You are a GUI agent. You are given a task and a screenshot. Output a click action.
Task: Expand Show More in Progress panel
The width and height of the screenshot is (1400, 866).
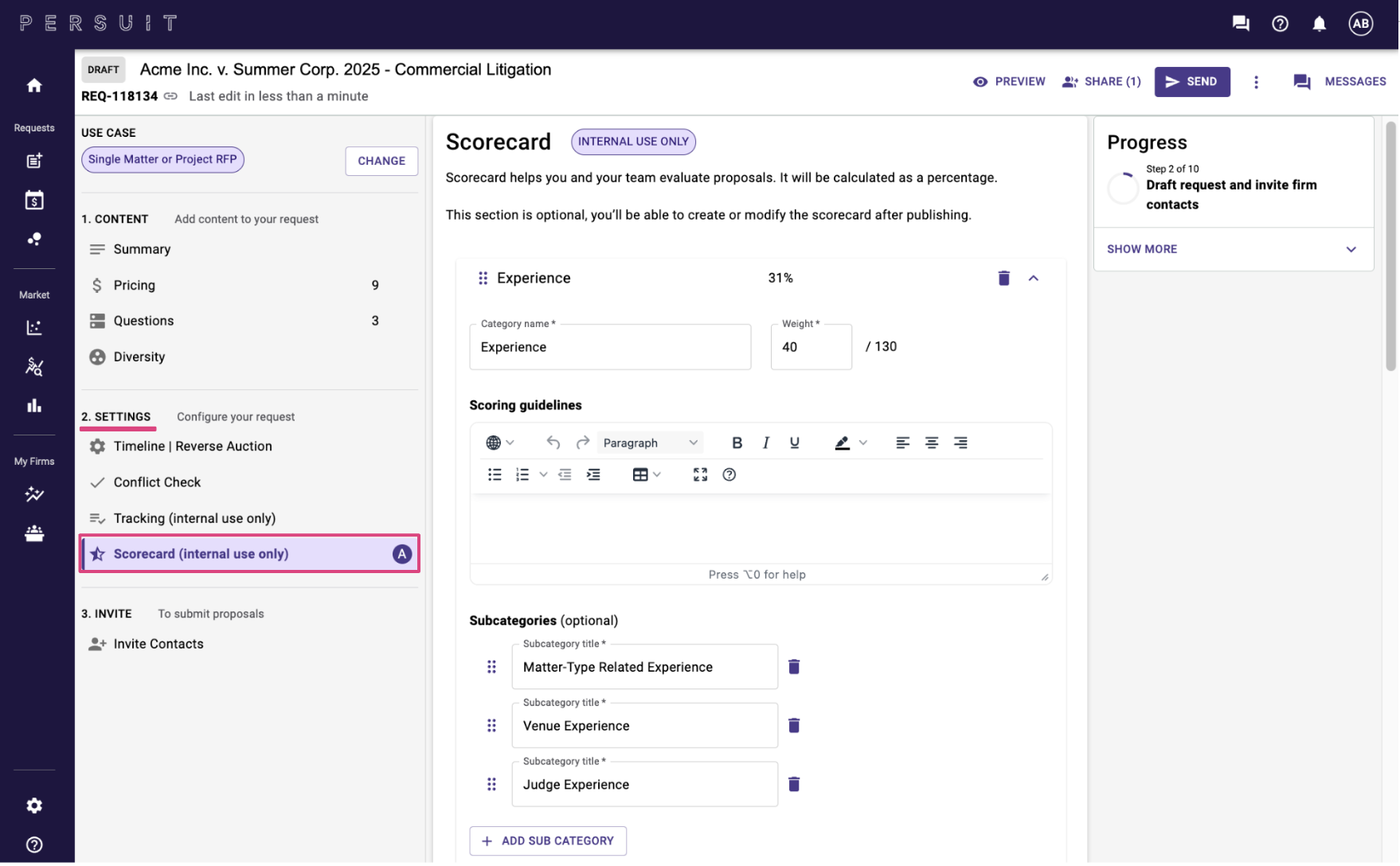click(x=1234, y=249)
